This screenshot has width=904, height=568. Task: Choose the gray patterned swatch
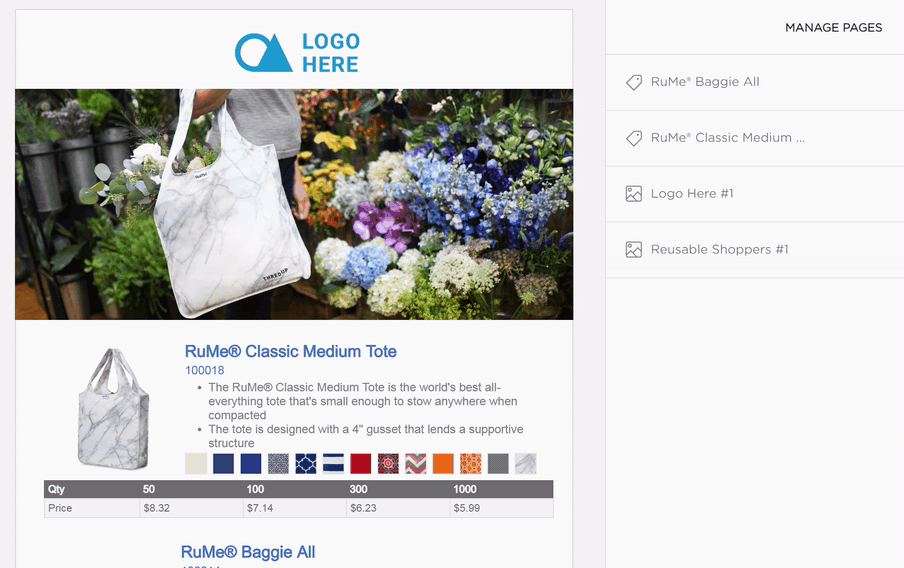click(278, 464)
